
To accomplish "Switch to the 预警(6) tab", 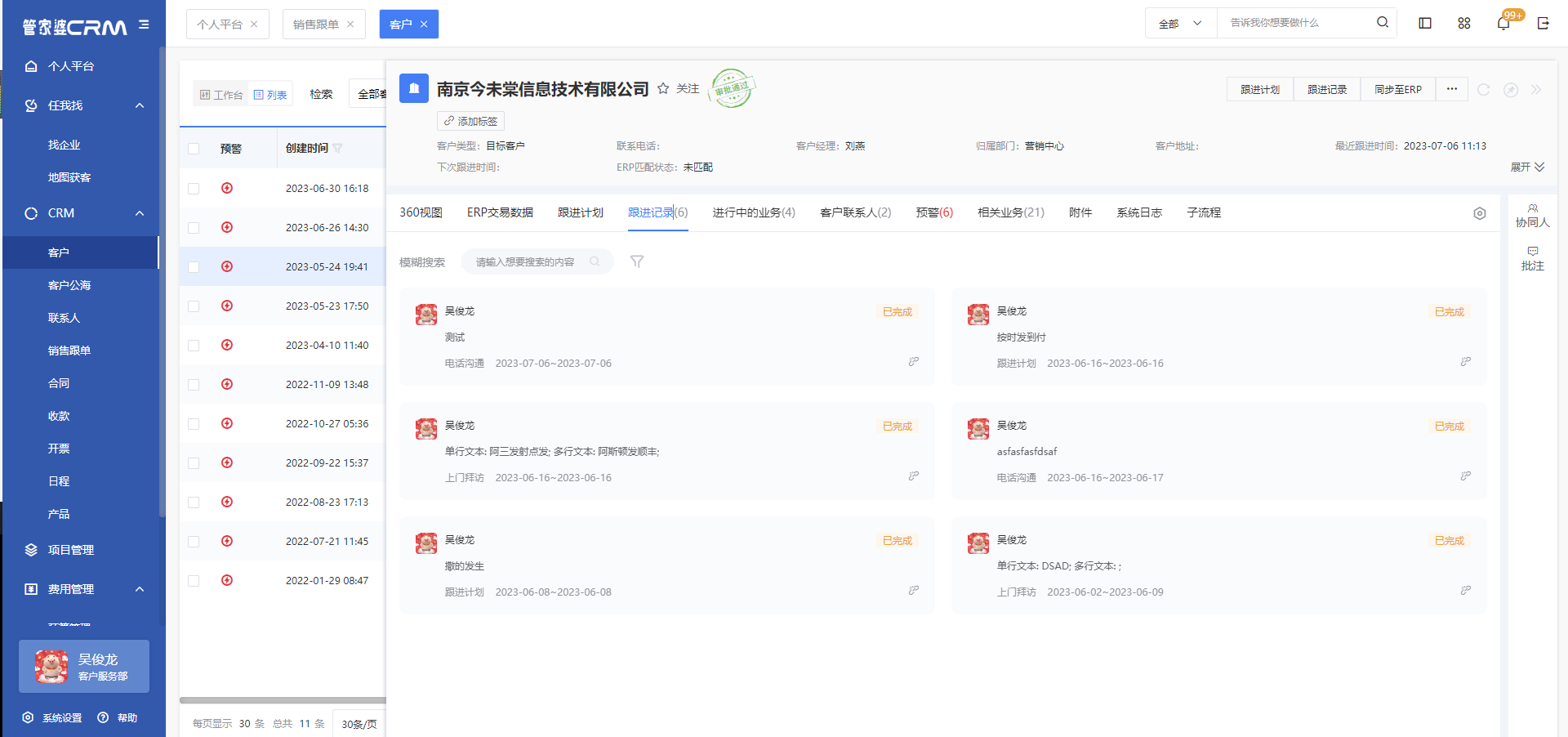I will tap(934, 212).
